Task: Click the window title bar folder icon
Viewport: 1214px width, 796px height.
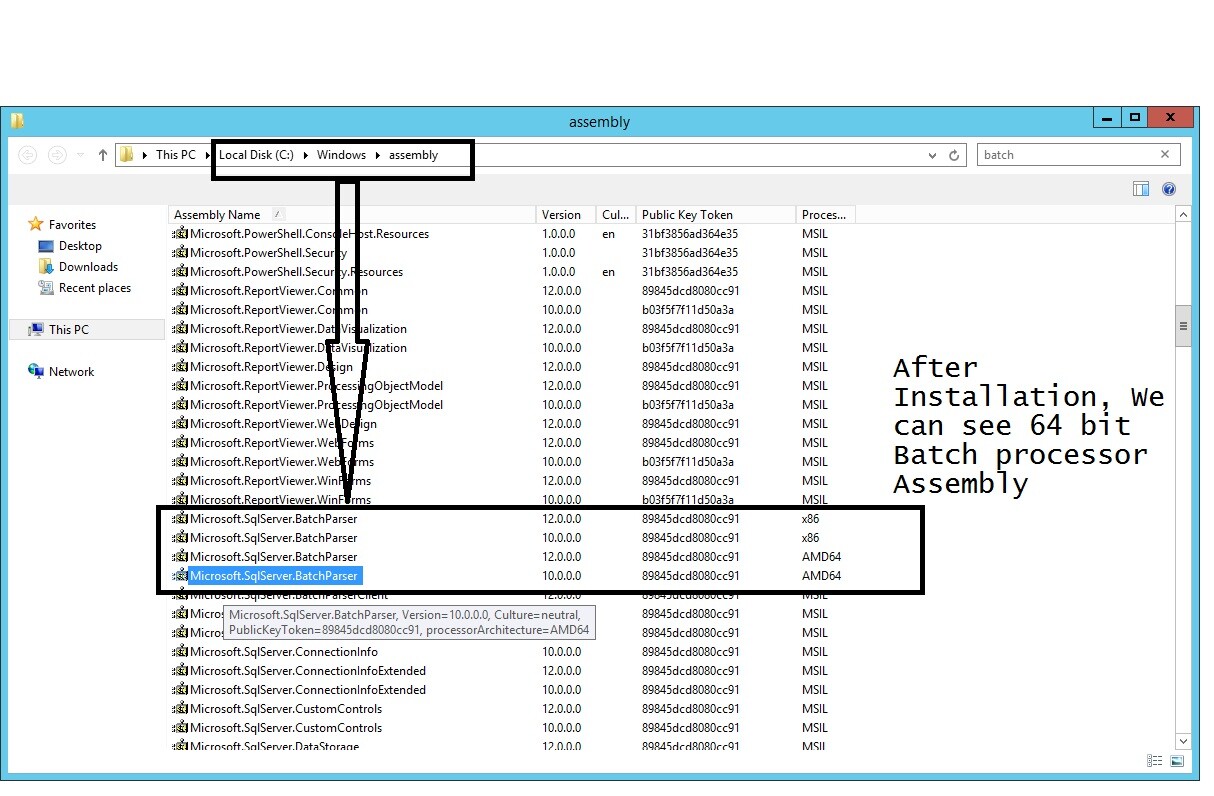Action: (17, 121)
